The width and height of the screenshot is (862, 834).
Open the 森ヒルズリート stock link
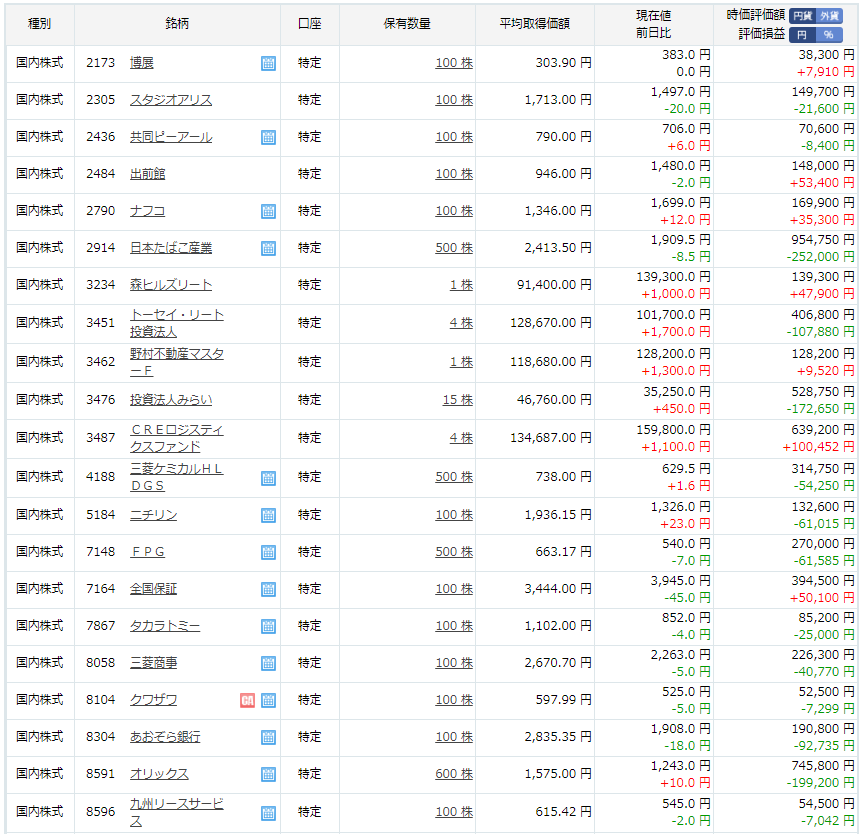point(171,285)
